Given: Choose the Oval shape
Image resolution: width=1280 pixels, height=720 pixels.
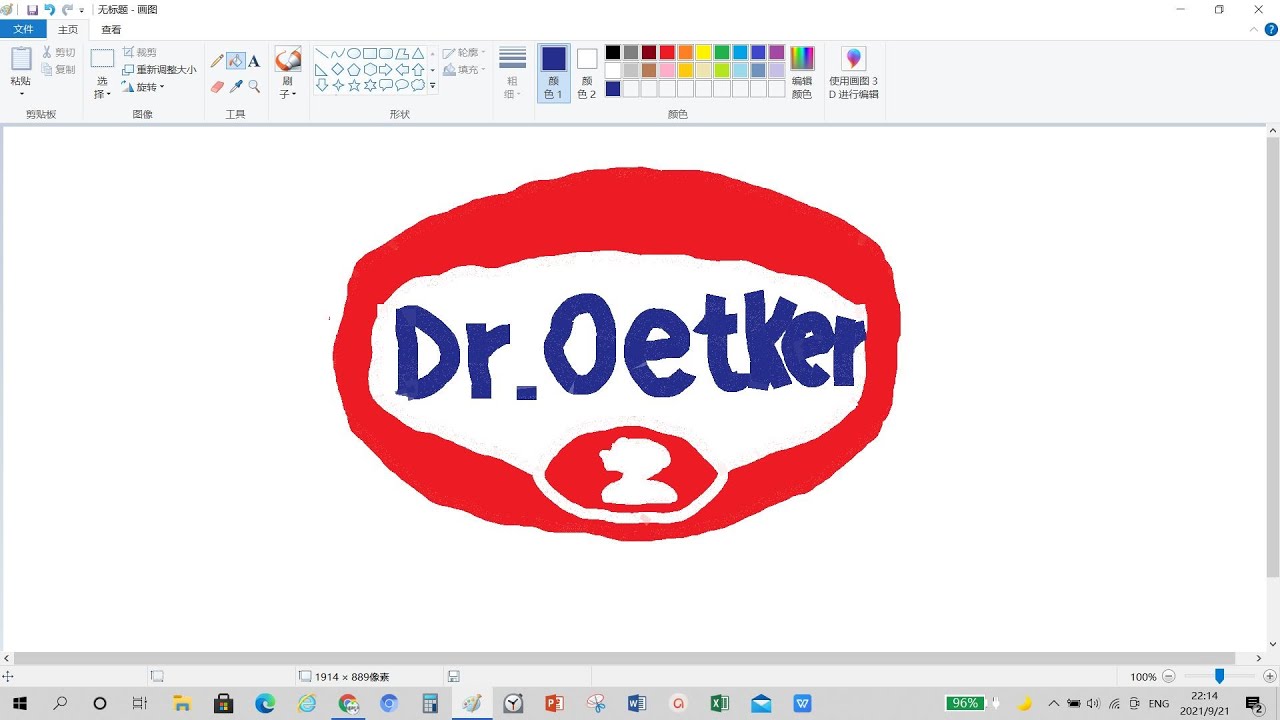Looking at the screenshot, I should (354, 54).
